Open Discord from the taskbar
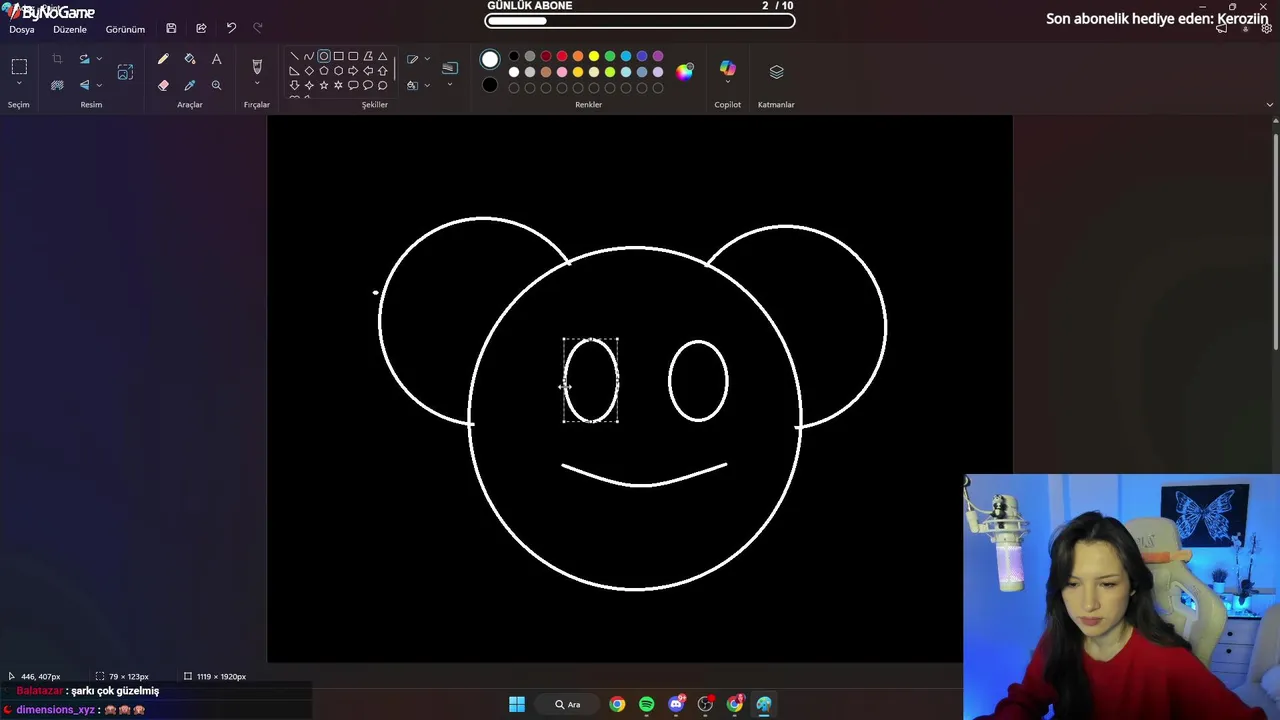The width and height of the screenshot is (1280, 720). (x=676, y=704)
